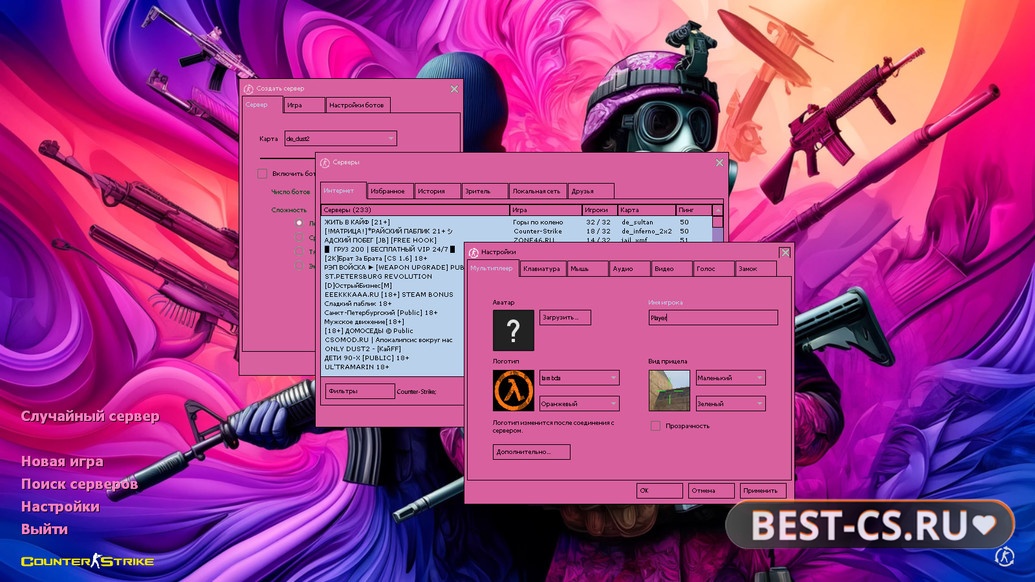Click the Настройки window title icon

tap(473, 252)
